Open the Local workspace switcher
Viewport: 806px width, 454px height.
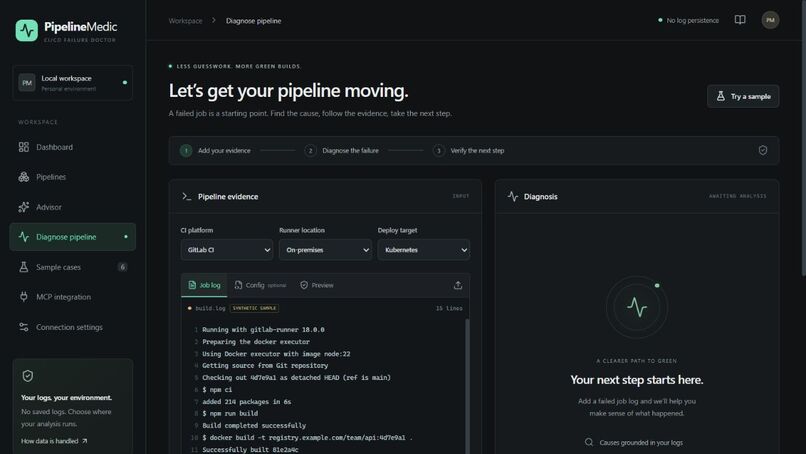click(x=72, y=83)
